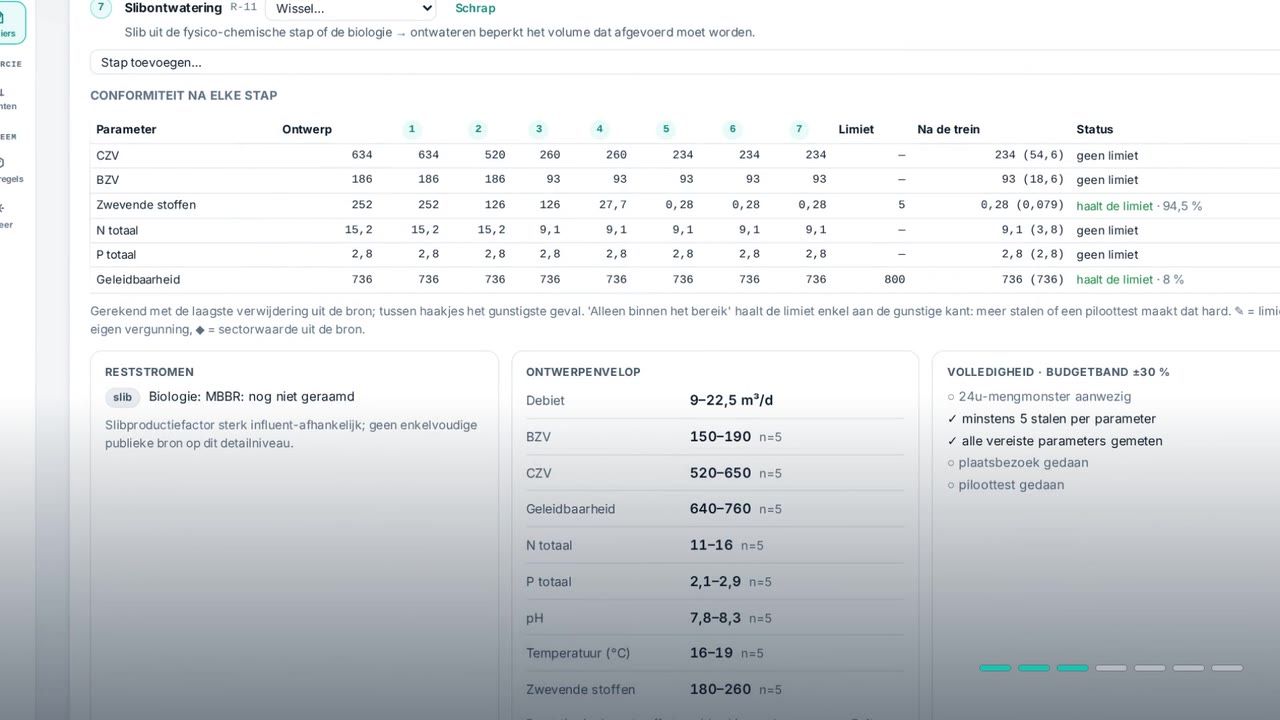Click 'Biologie: MBBR: nog niet geraamd' text
1280x720 pixels.
(251, 397)
